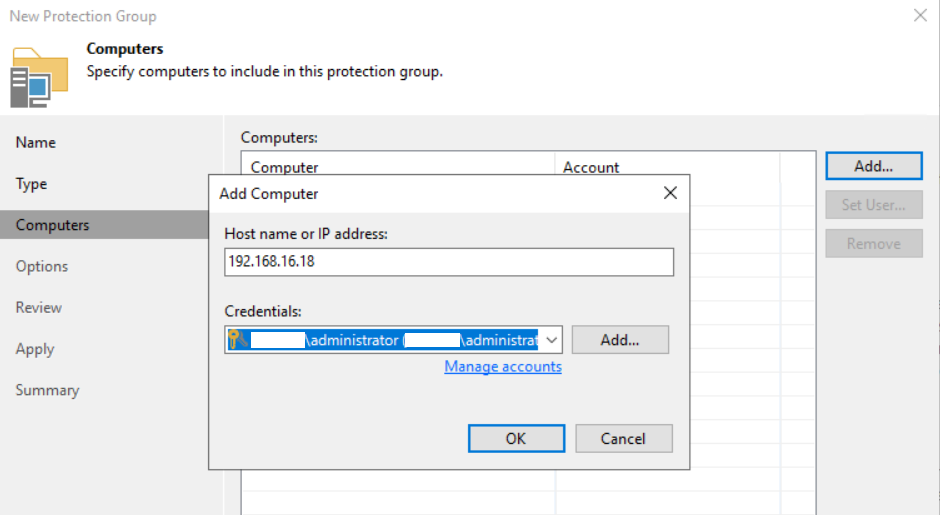Confirm with the OK button

(515, 438)
